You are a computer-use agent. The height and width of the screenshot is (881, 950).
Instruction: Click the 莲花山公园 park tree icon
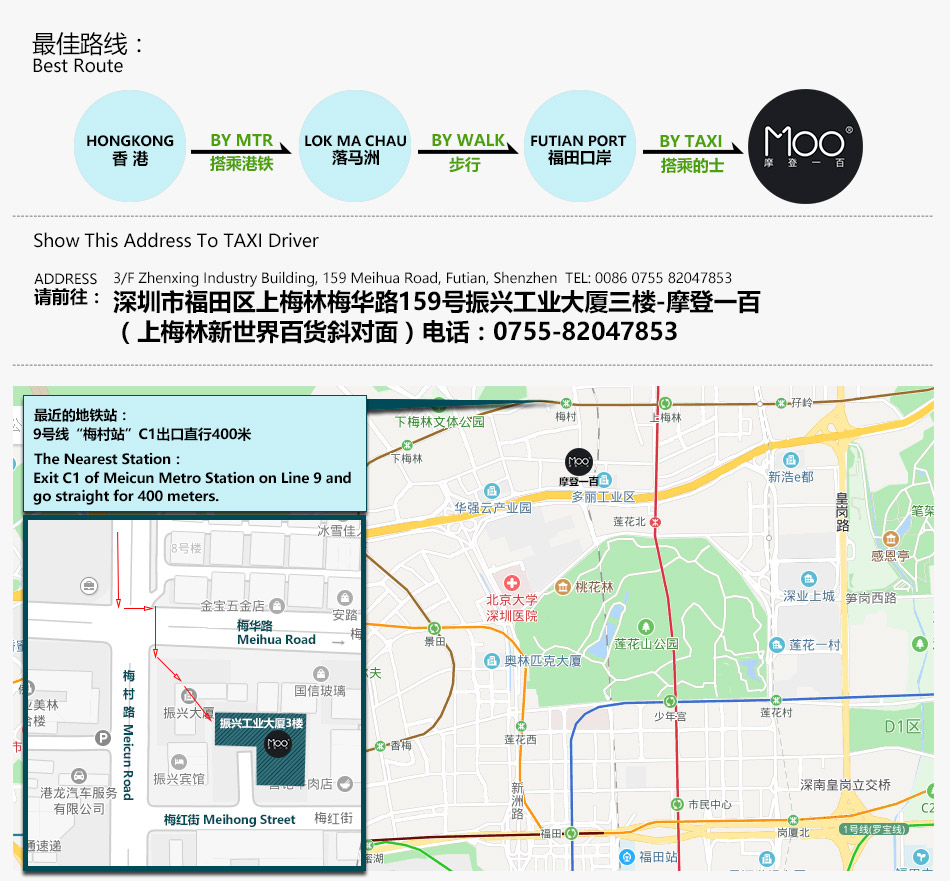coord(646,627)
